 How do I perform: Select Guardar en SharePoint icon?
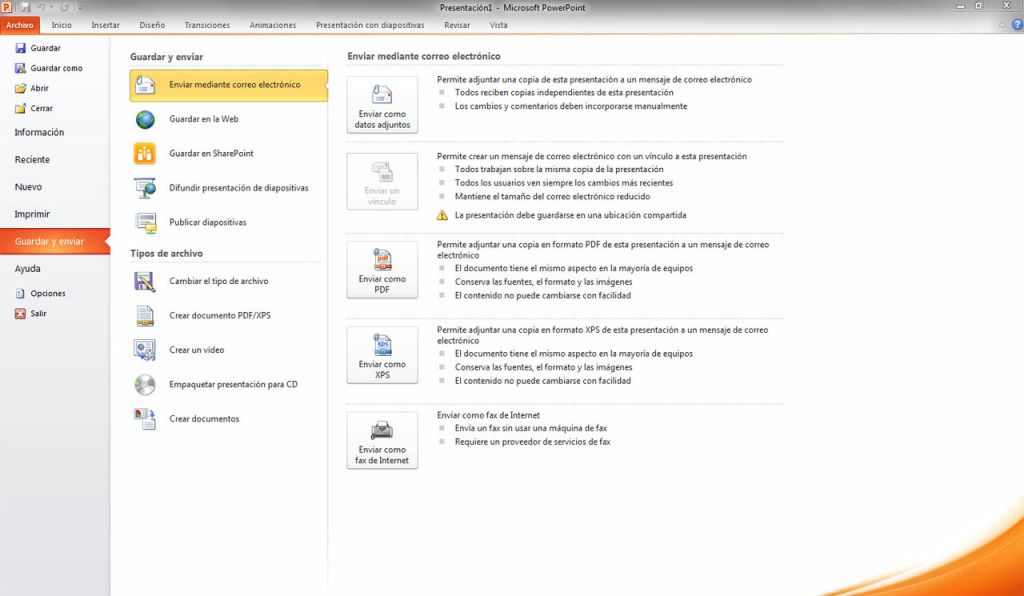[145, 154]
